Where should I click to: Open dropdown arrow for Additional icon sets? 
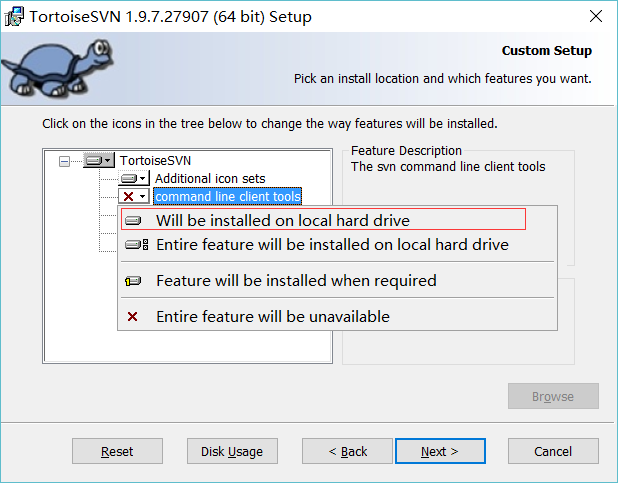[x=143, y=179]
